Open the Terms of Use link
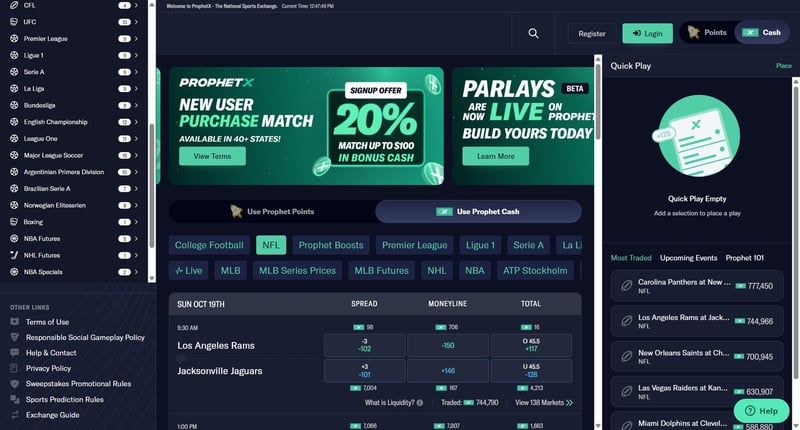 (x=47, y=322)
